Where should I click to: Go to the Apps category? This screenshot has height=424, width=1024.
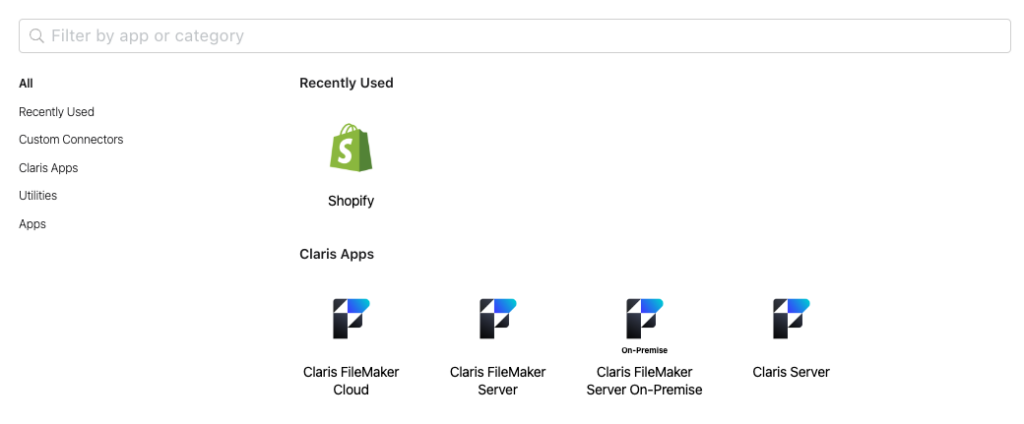[x=33, y=224]
